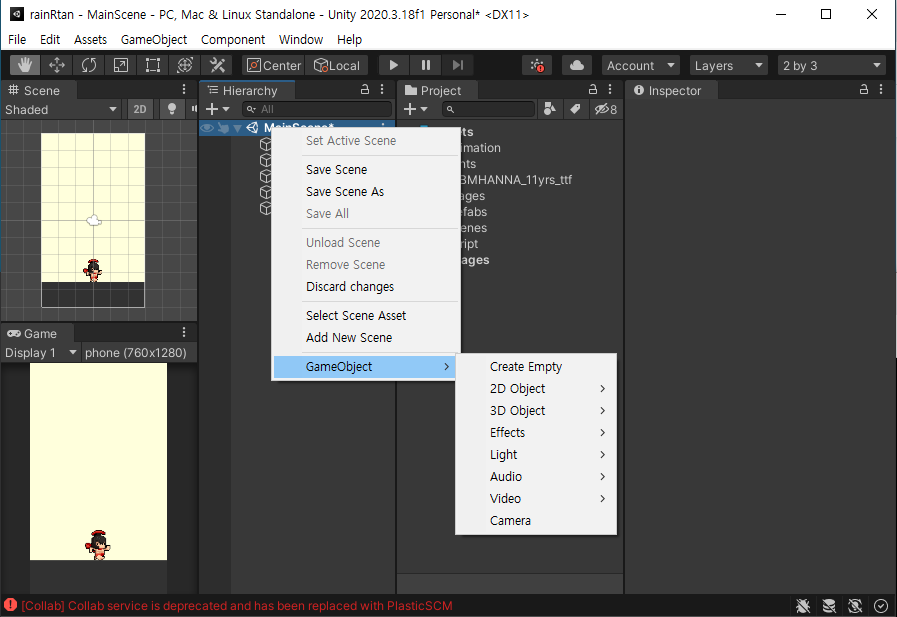Select the Rotate tool
The image size is (897, 617).
(89, 65)
